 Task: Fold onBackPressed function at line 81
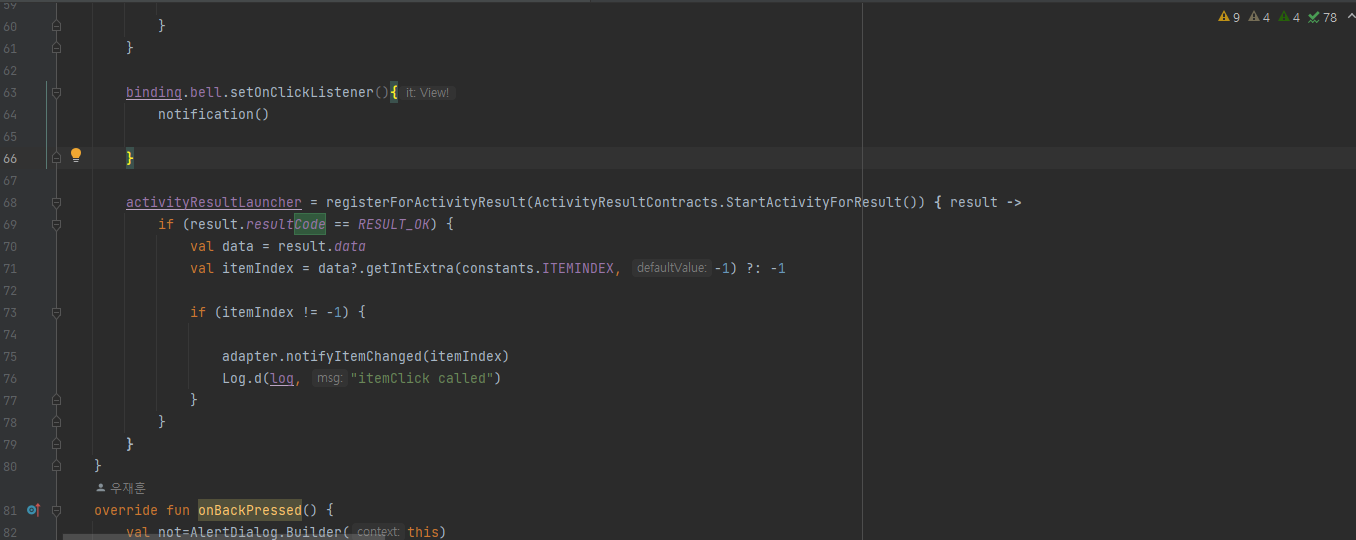(56, 510)
